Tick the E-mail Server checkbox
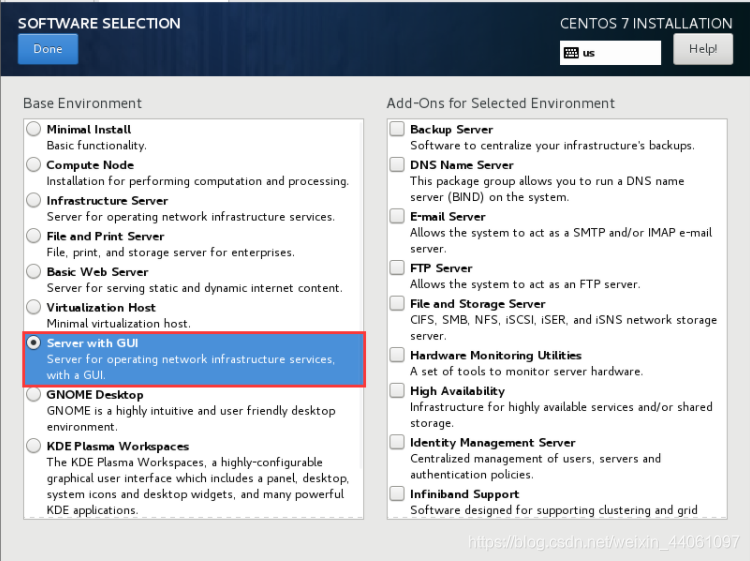Image resolution: width=750 pixels, height=561 pixels. pos(397,216)
